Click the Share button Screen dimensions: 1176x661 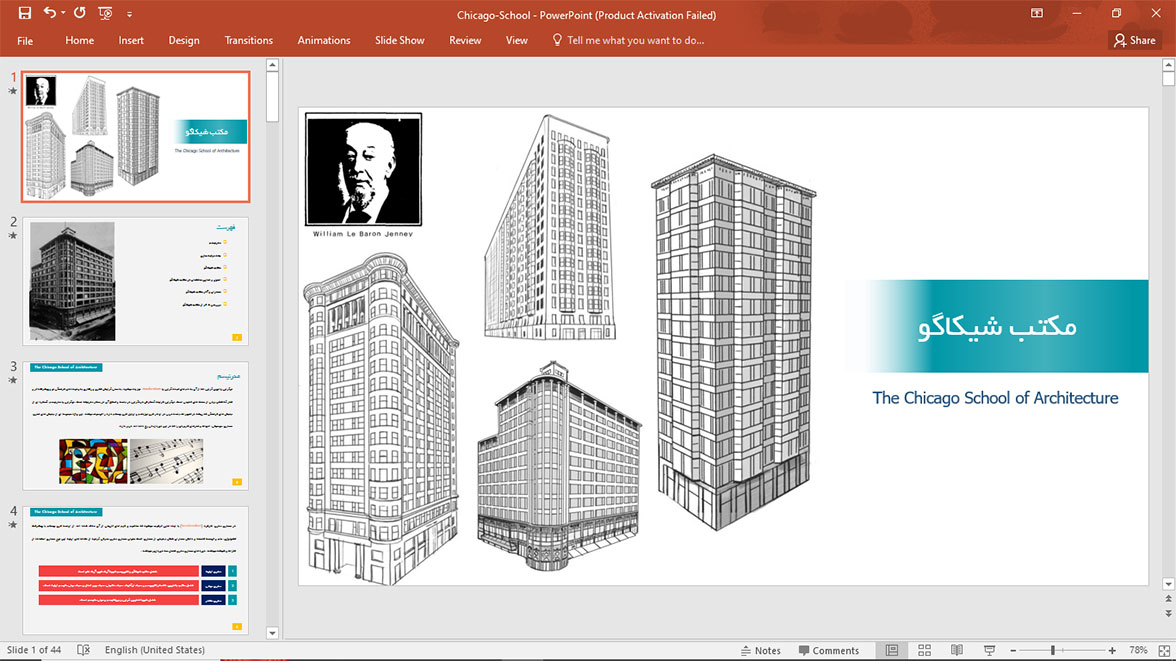tap(1135, 41)
